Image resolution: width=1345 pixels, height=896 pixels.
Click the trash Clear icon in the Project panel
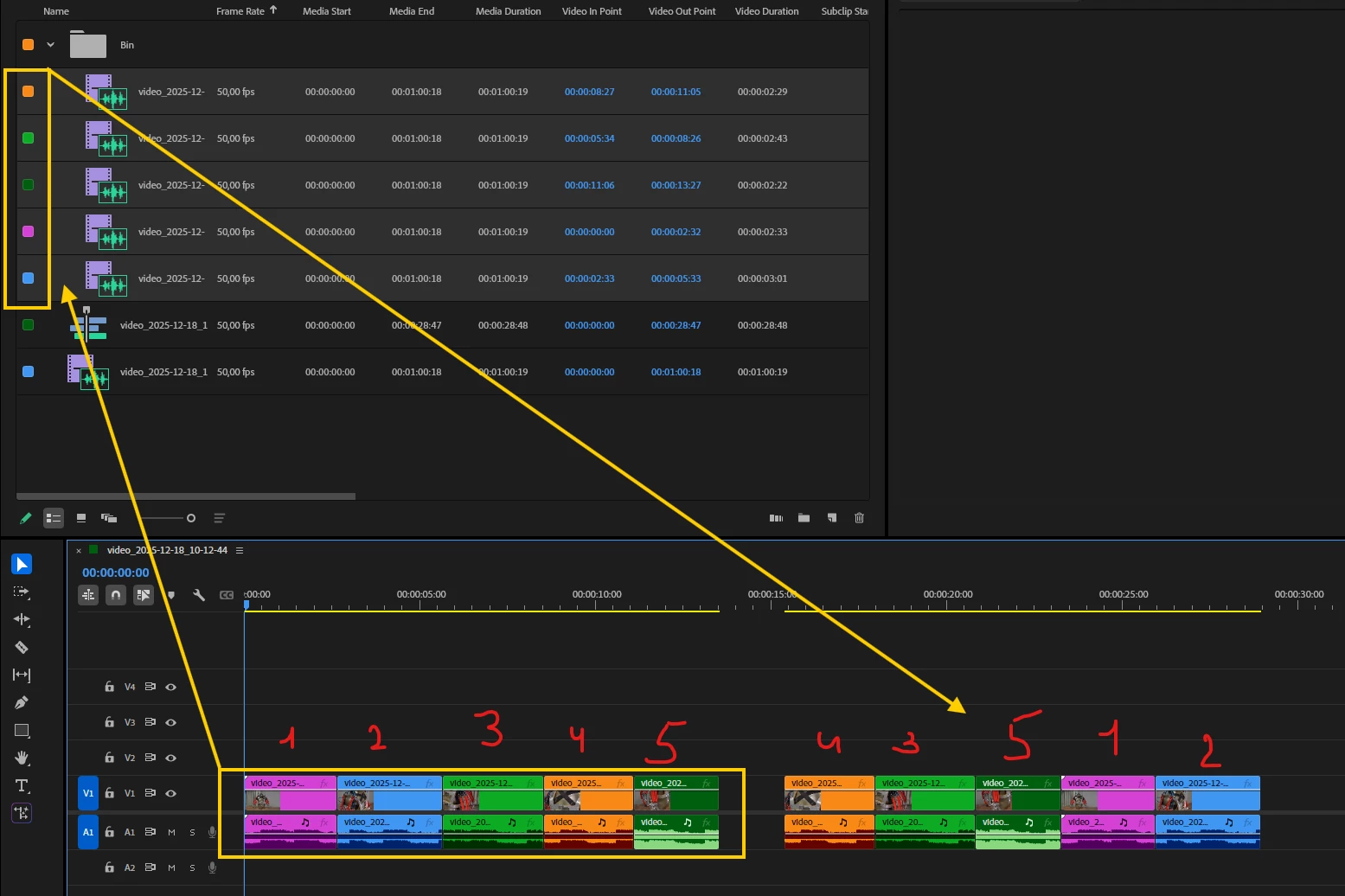coord(859,518)
